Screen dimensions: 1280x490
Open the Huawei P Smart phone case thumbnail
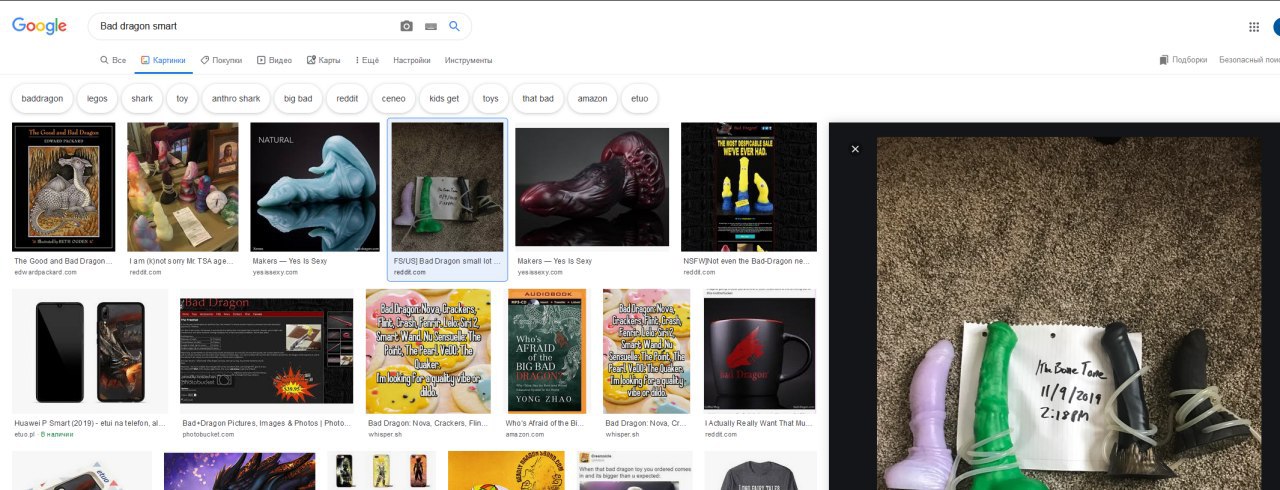pos(91,352)
